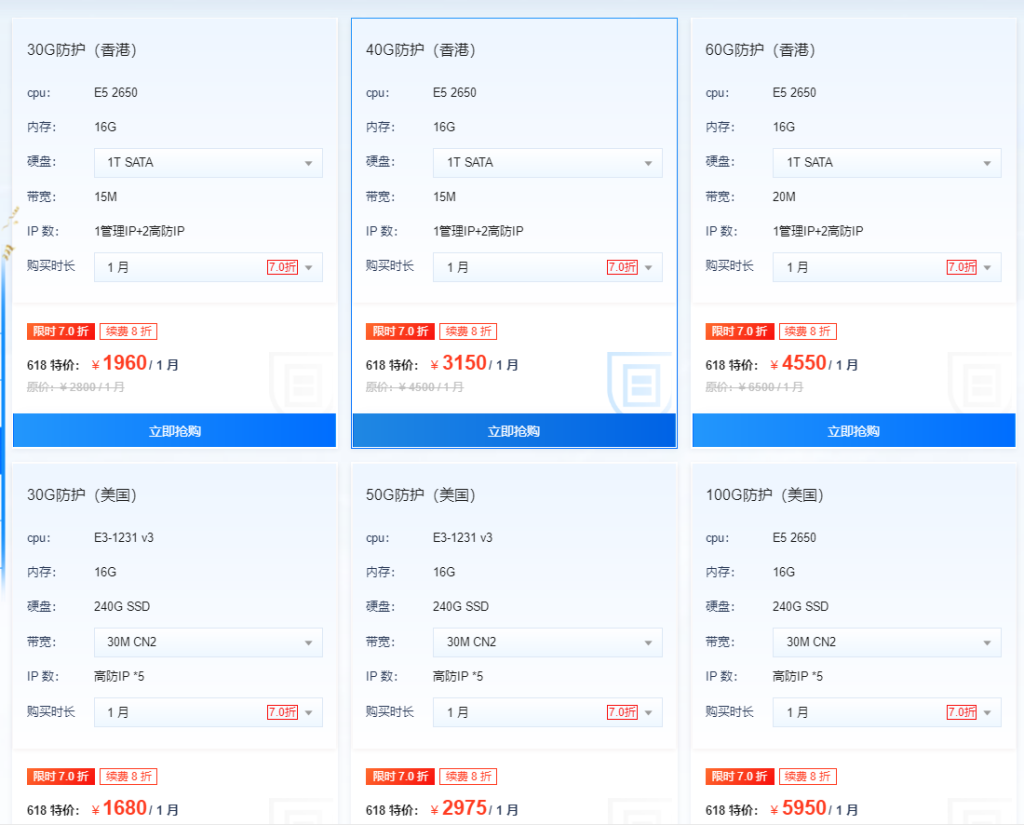1024x825 pixels.
Task: Expand the 购买时长 dropdown on 40G防护（香港）card
Action: click(547, 267)
